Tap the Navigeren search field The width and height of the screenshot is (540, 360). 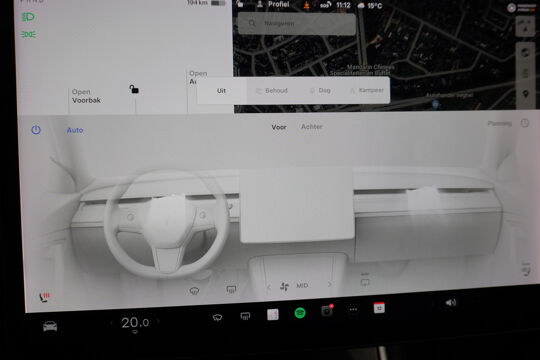tap(297, 23)
